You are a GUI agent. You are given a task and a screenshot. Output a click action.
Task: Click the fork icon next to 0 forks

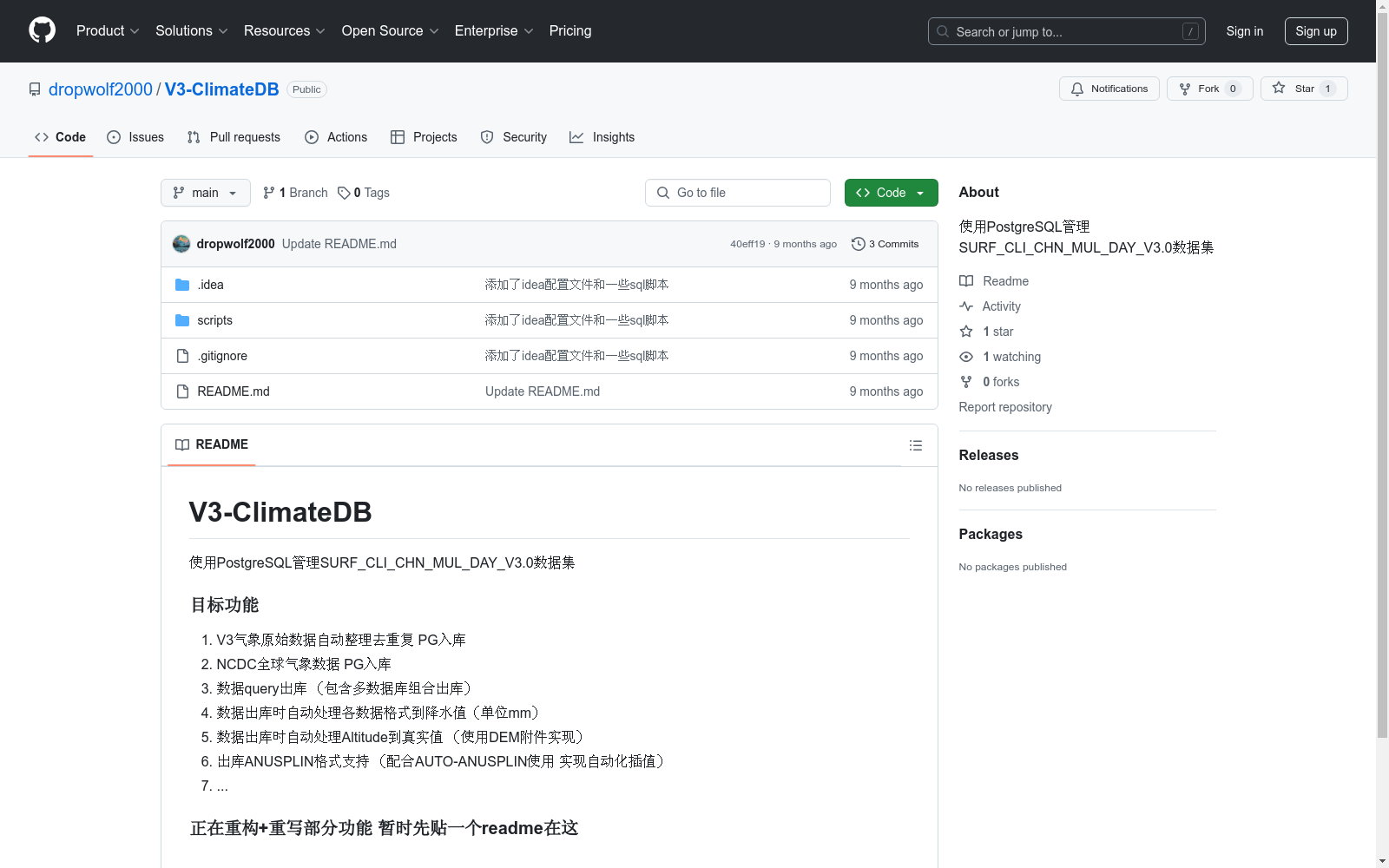tap(966, 382)
